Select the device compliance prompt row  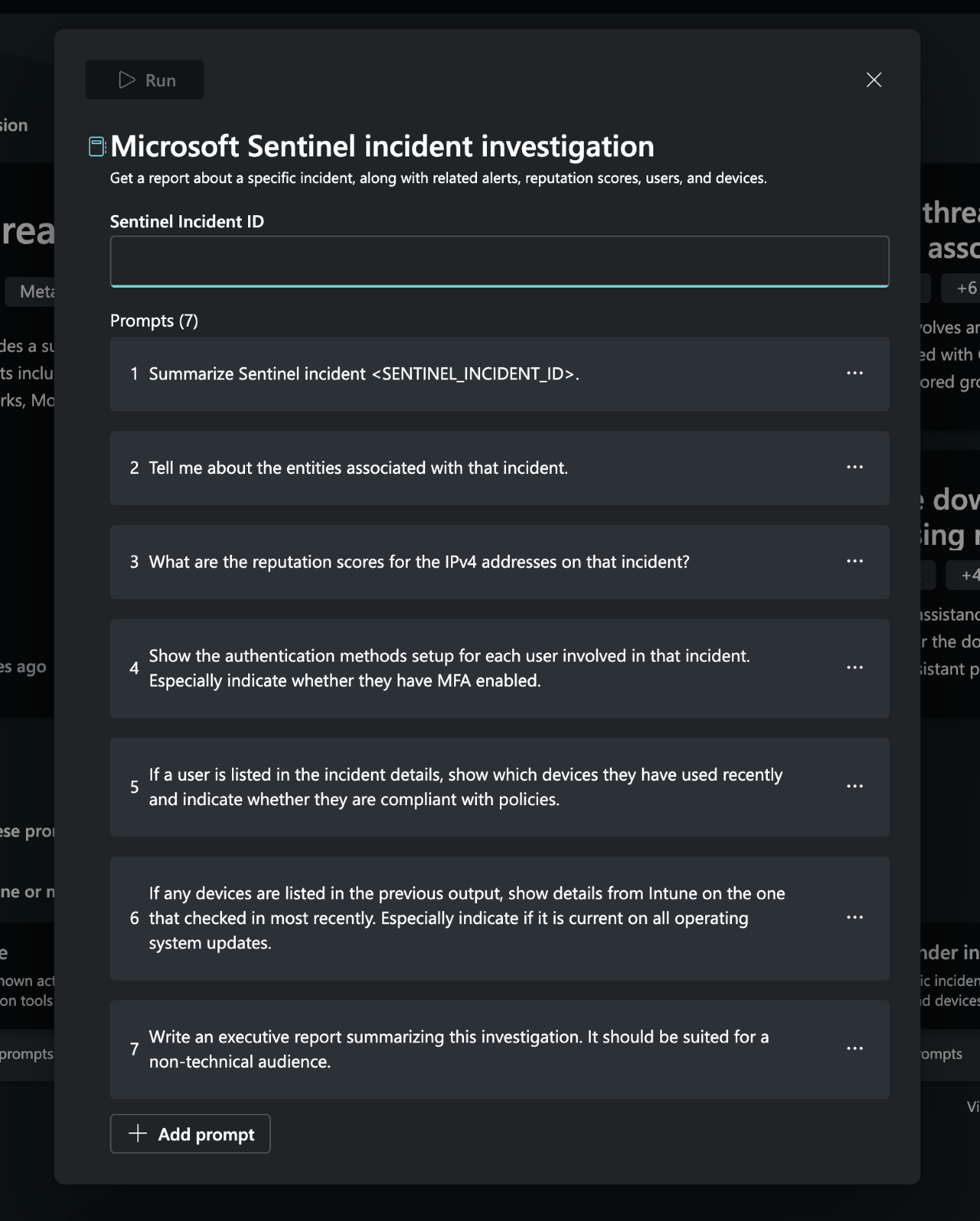click(x=465, y=787)
